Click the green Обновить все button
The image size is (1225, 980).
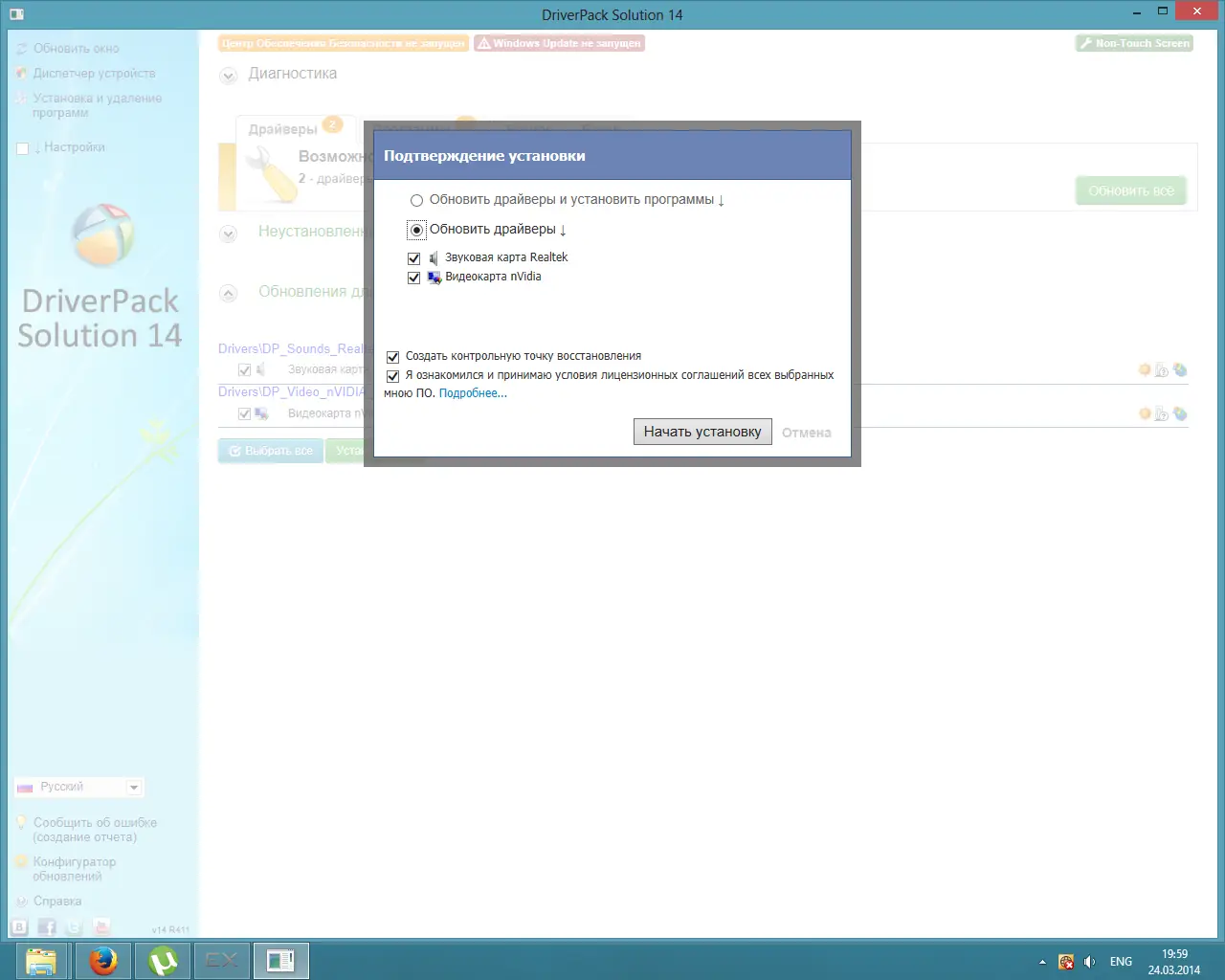point(1131,190)
